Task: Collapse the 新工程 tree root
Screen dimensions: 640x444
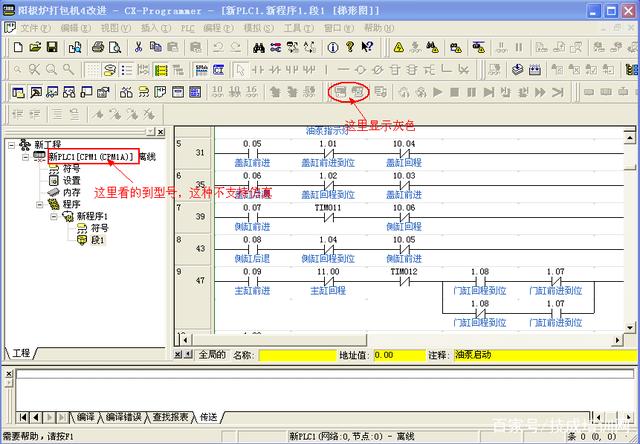Action: coord(11,144)
